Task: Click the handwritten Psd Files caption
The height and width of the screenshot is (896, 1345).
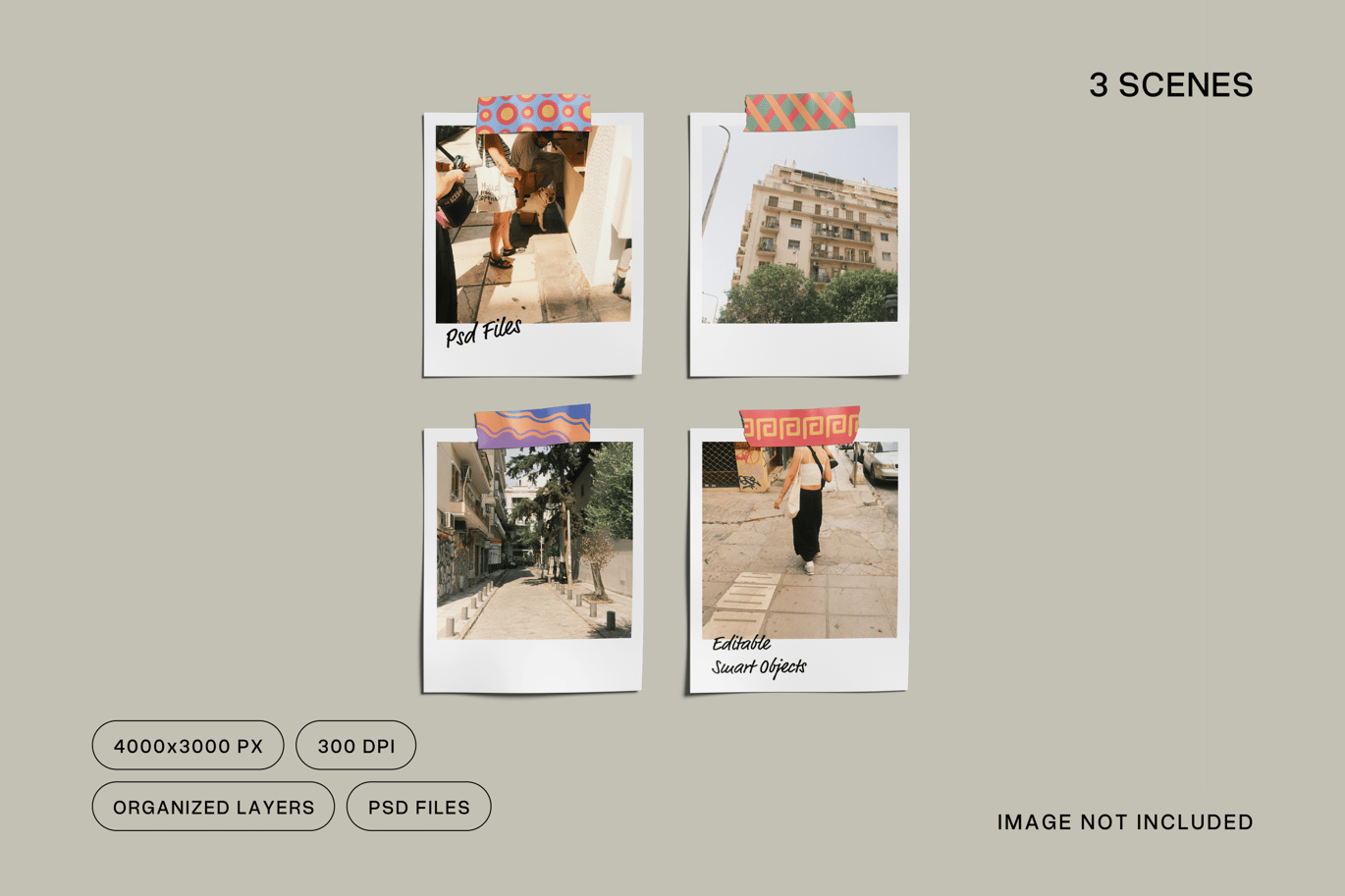Action: pos(483,332)
